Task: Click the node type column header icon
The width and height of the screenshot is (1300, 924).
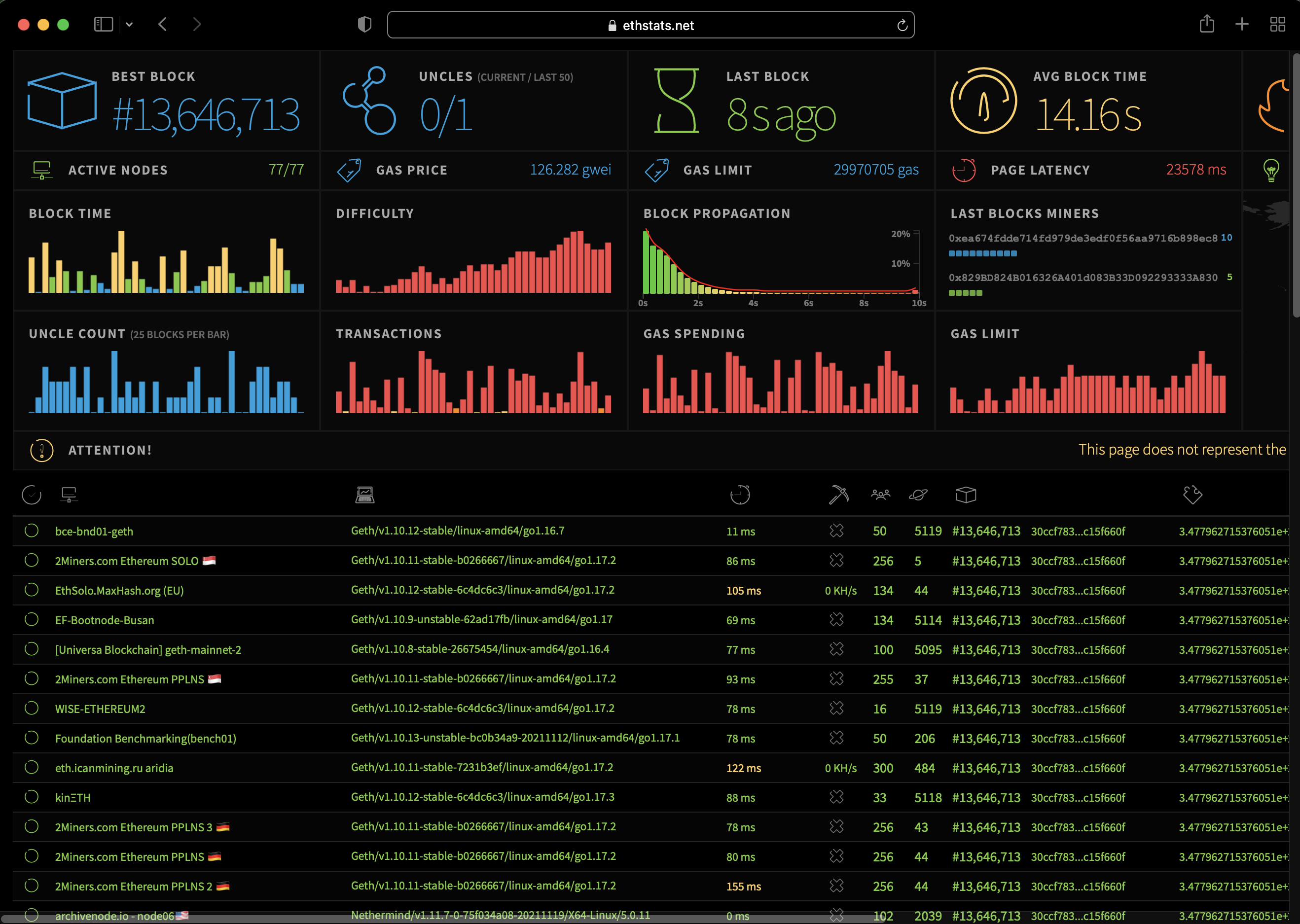Action: click(x=364, y=495)
